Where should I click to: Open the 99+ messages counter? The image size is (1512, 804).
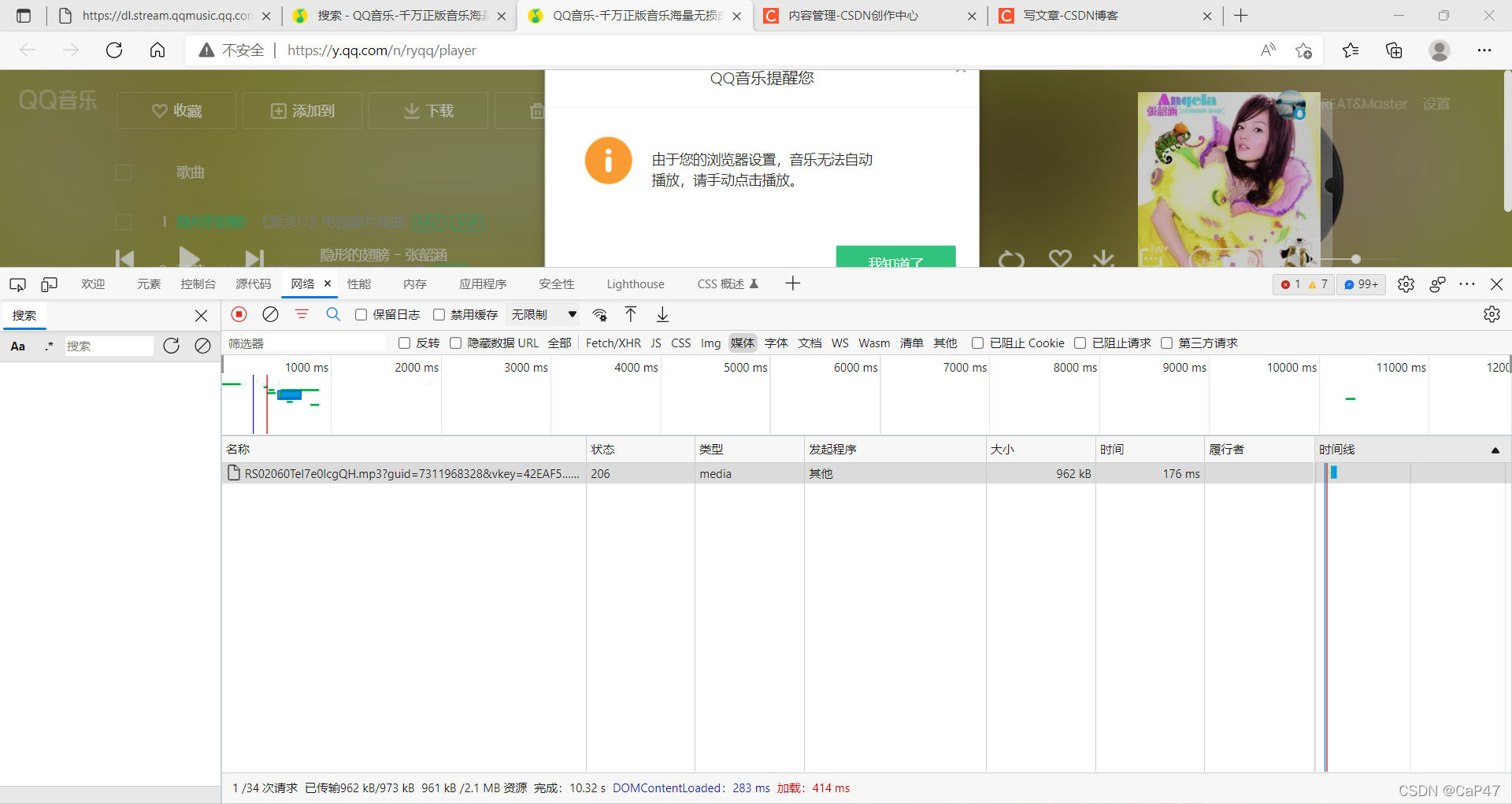(1361, 284)
